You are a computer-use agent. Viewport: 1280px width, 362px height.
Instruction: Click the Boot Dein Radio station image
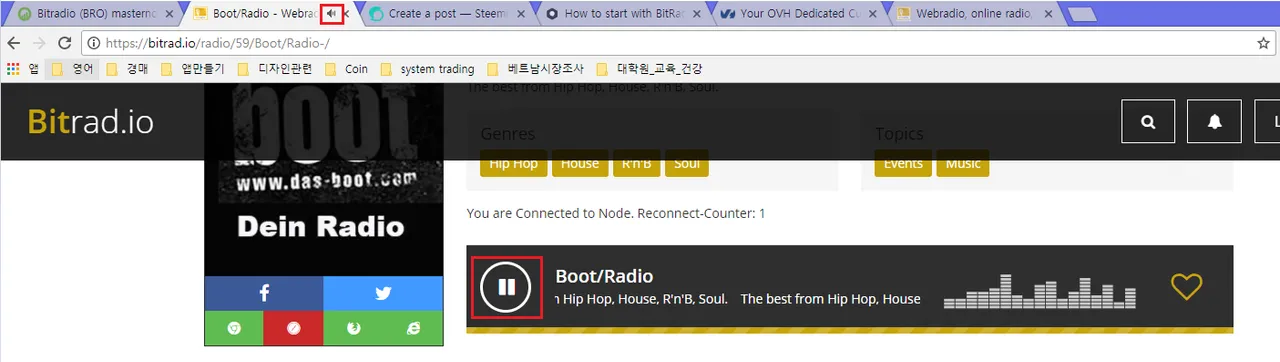323,180
